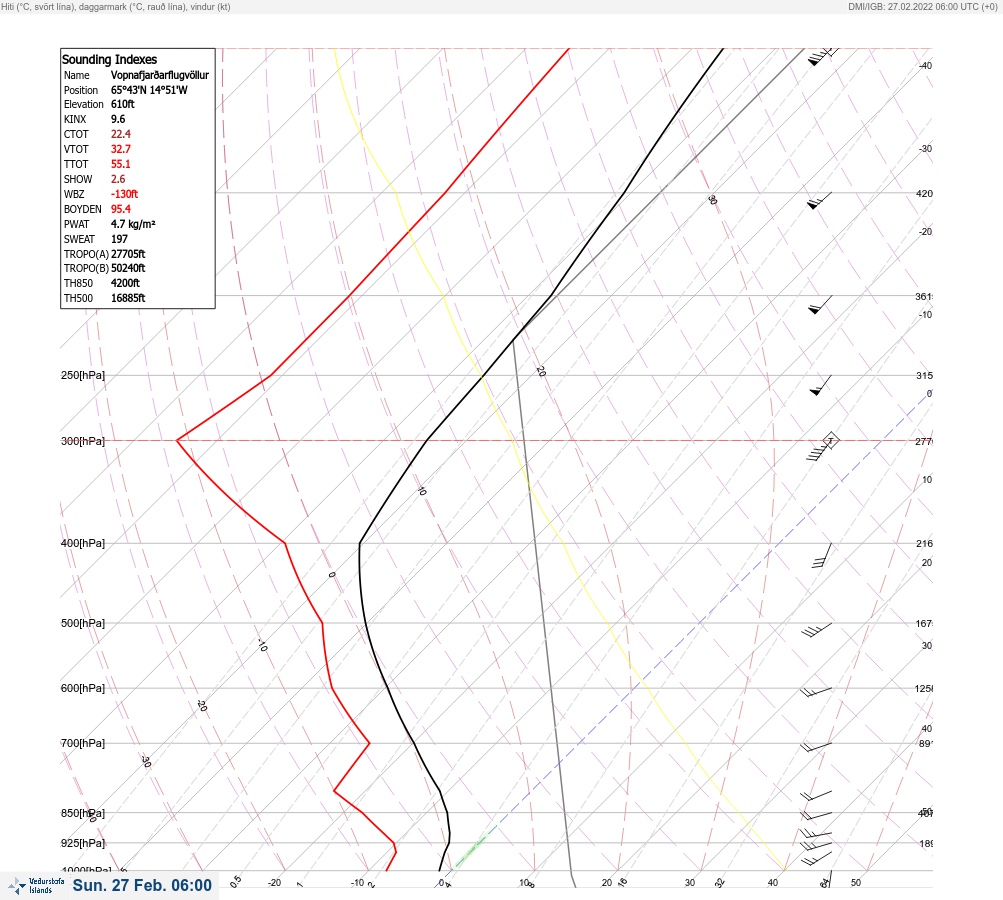Click the -40 label on the right axis
This screenshot has height=900, width=1003.
pos(925,66)
